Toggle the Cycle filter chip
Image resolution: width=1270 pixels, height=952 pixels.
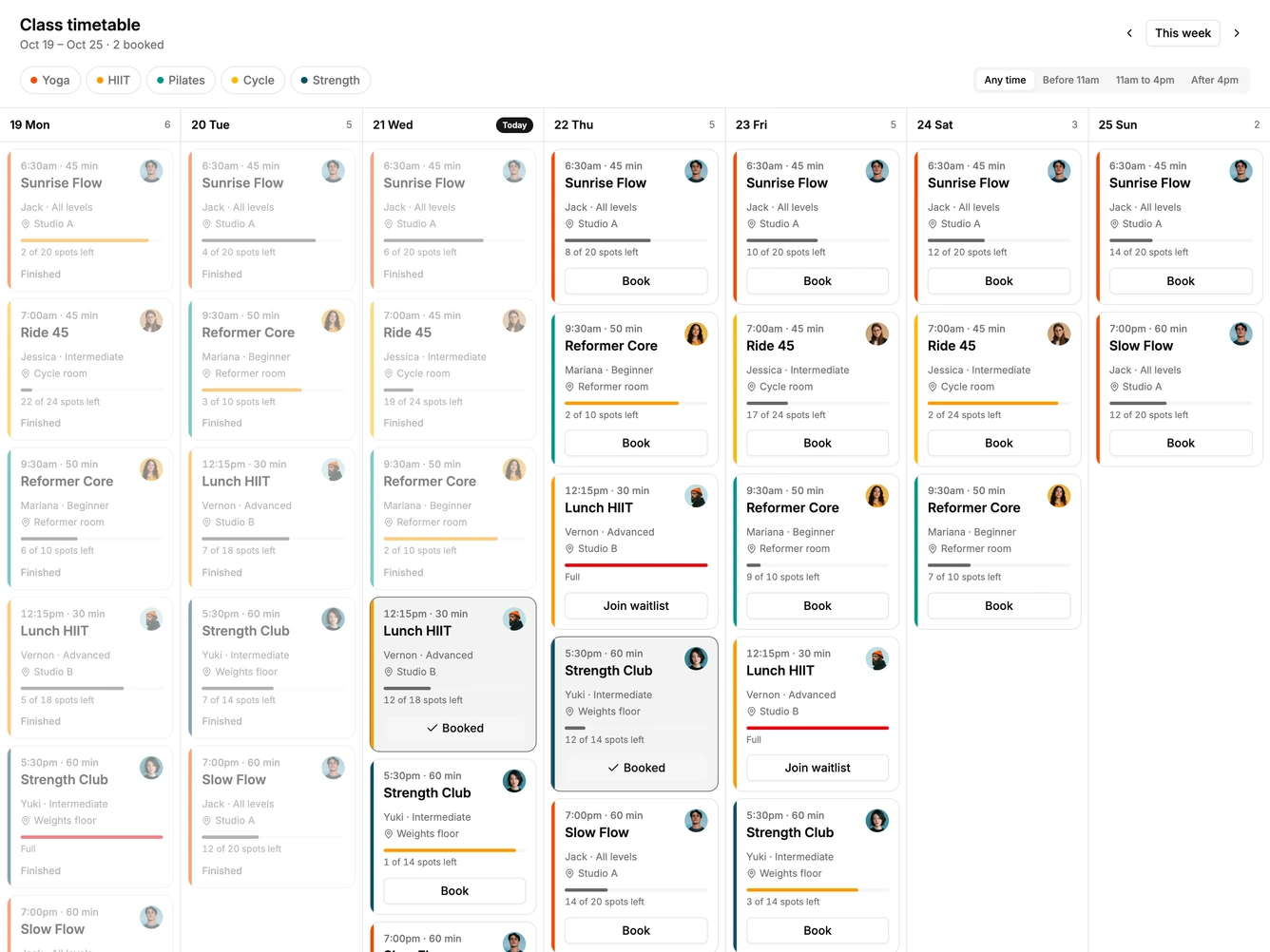tap(253, 80)
